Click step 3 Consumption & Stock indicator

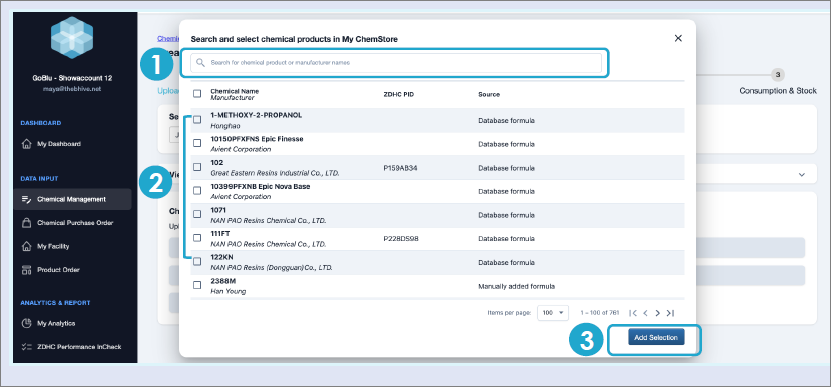777,74
